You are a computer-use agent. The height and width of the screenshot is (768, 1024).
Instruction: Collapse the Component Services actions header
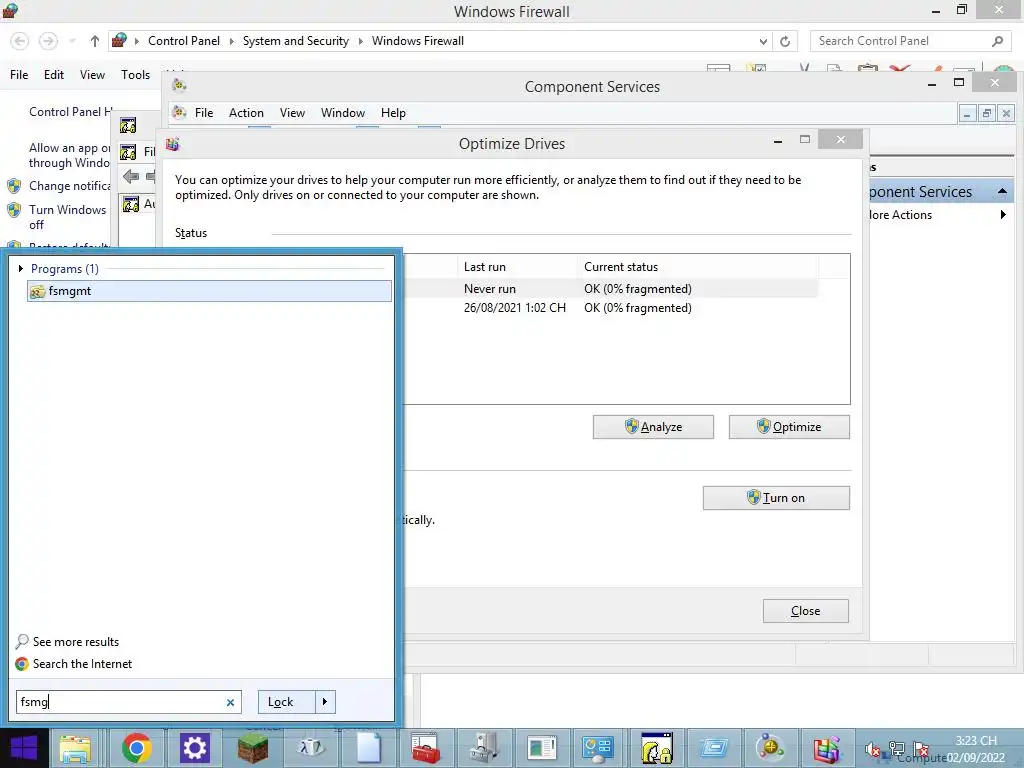1002,191
